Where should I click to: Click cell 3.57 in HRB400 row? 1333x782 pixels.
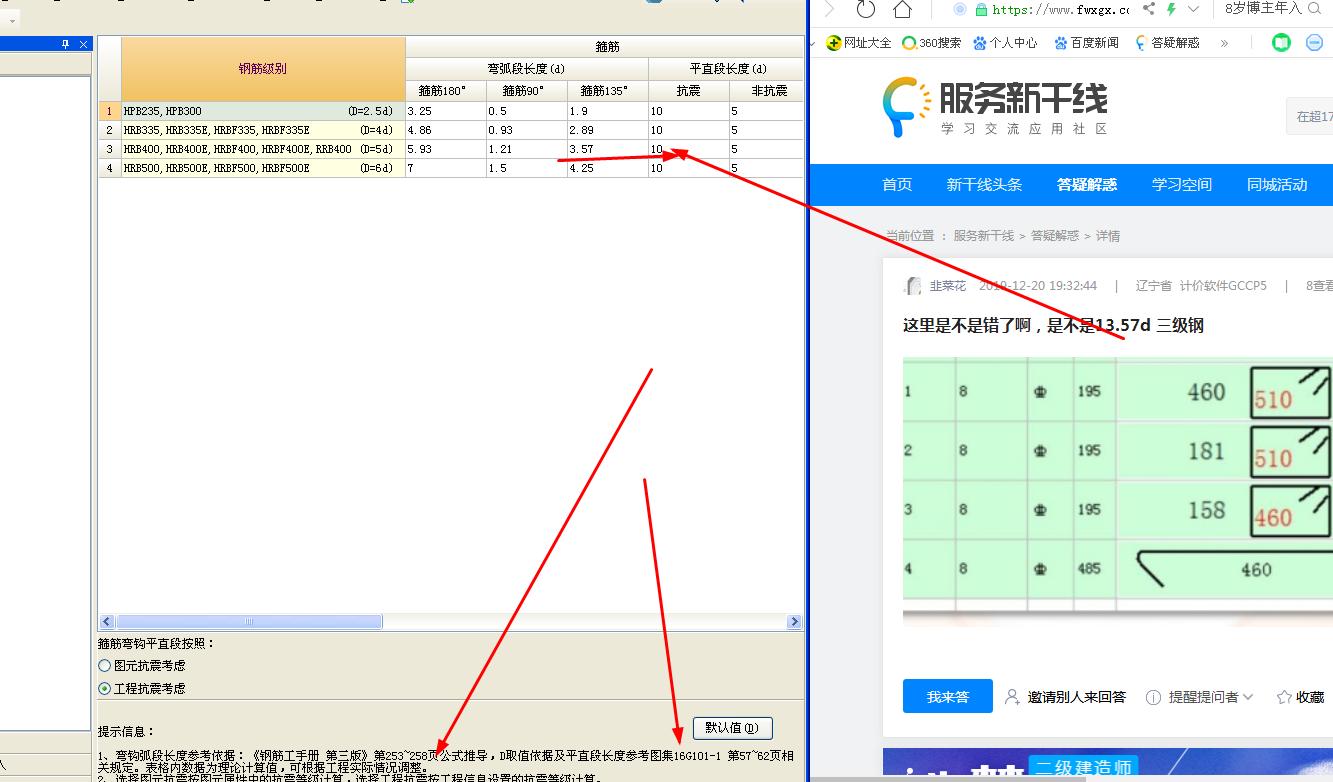pyautogui.click(x=607, y=149)
